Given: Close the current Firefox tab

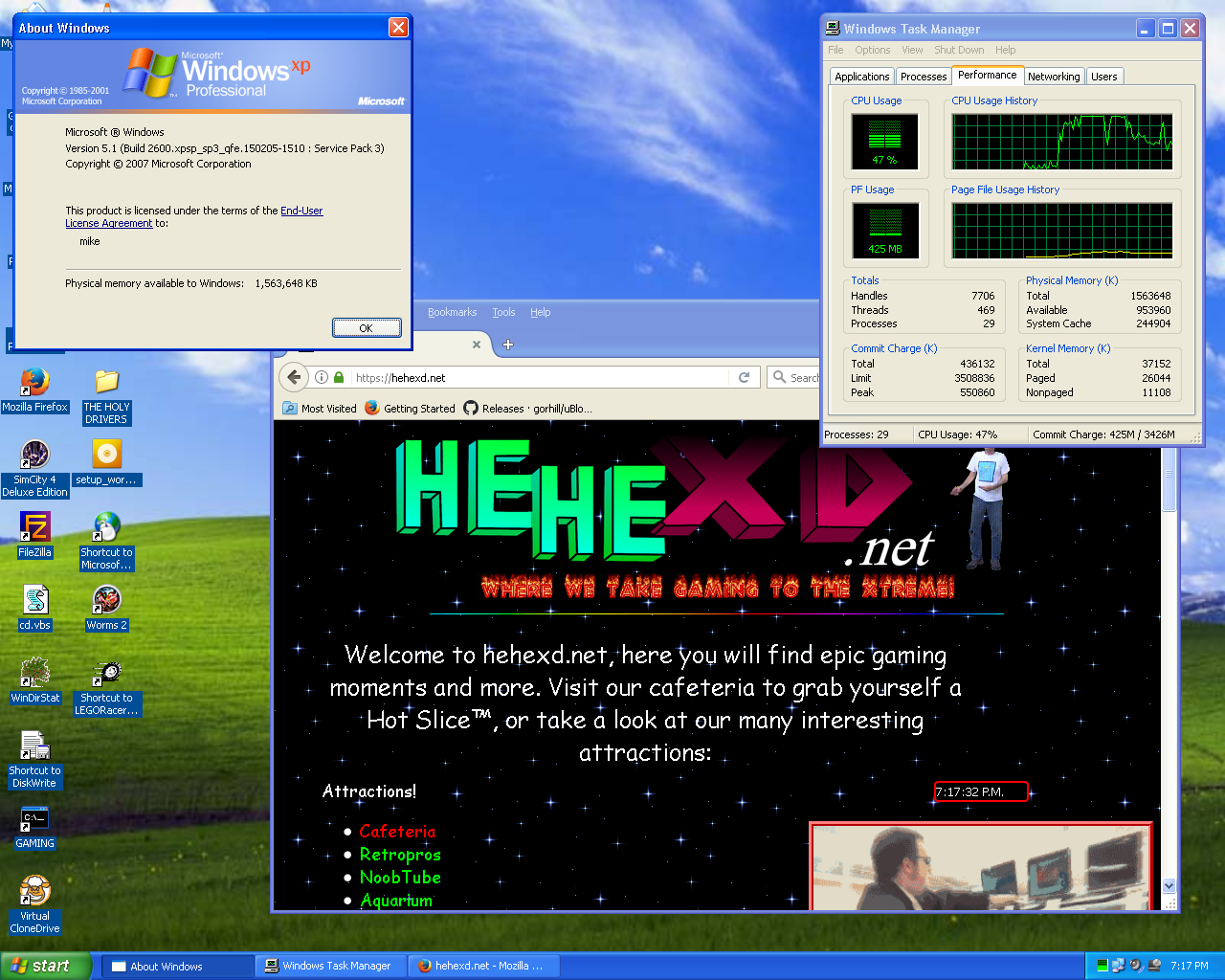Looking at the screenshot, I should pos(477,345).
